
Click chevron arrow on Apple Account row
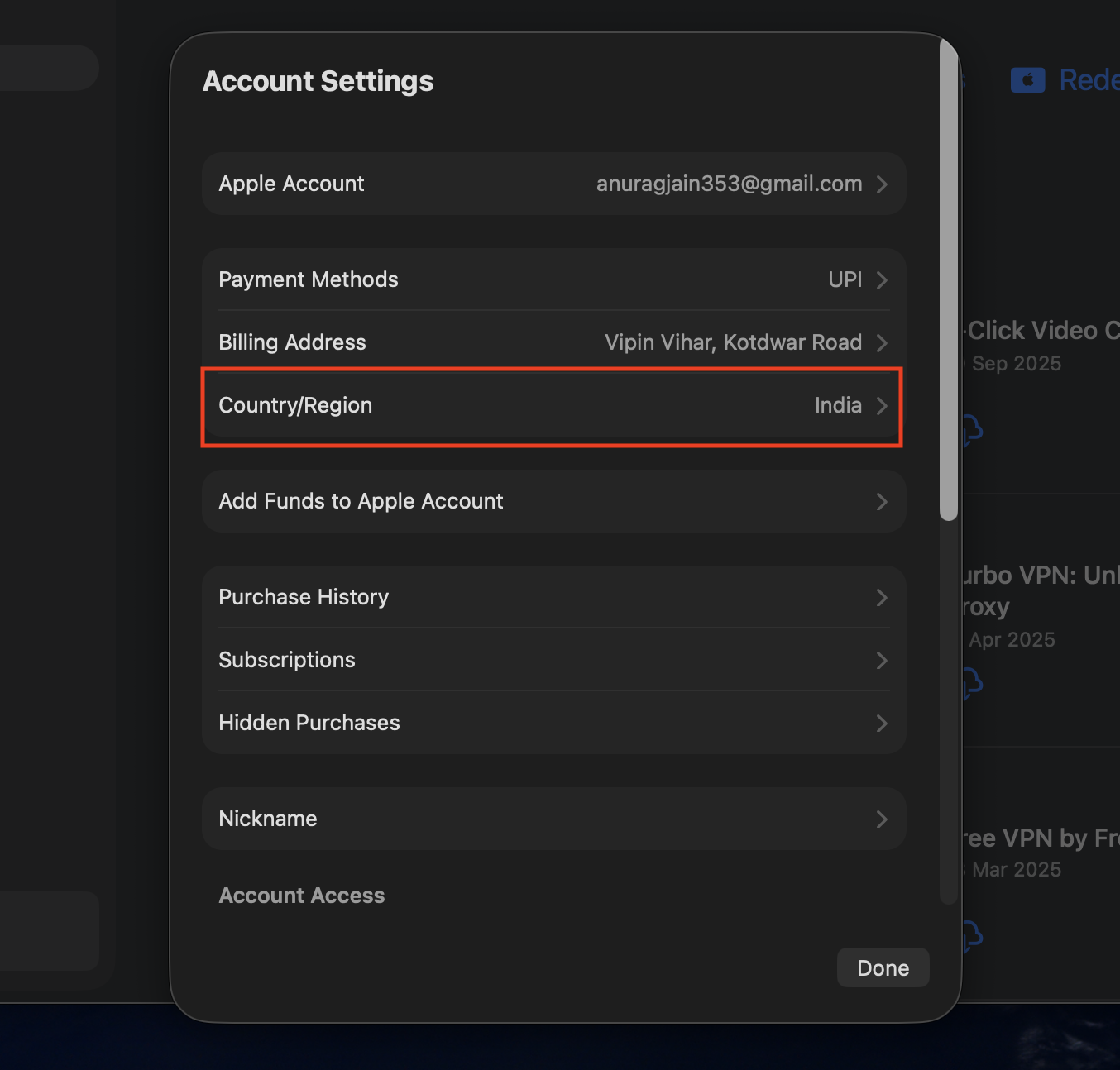(882, 184)
